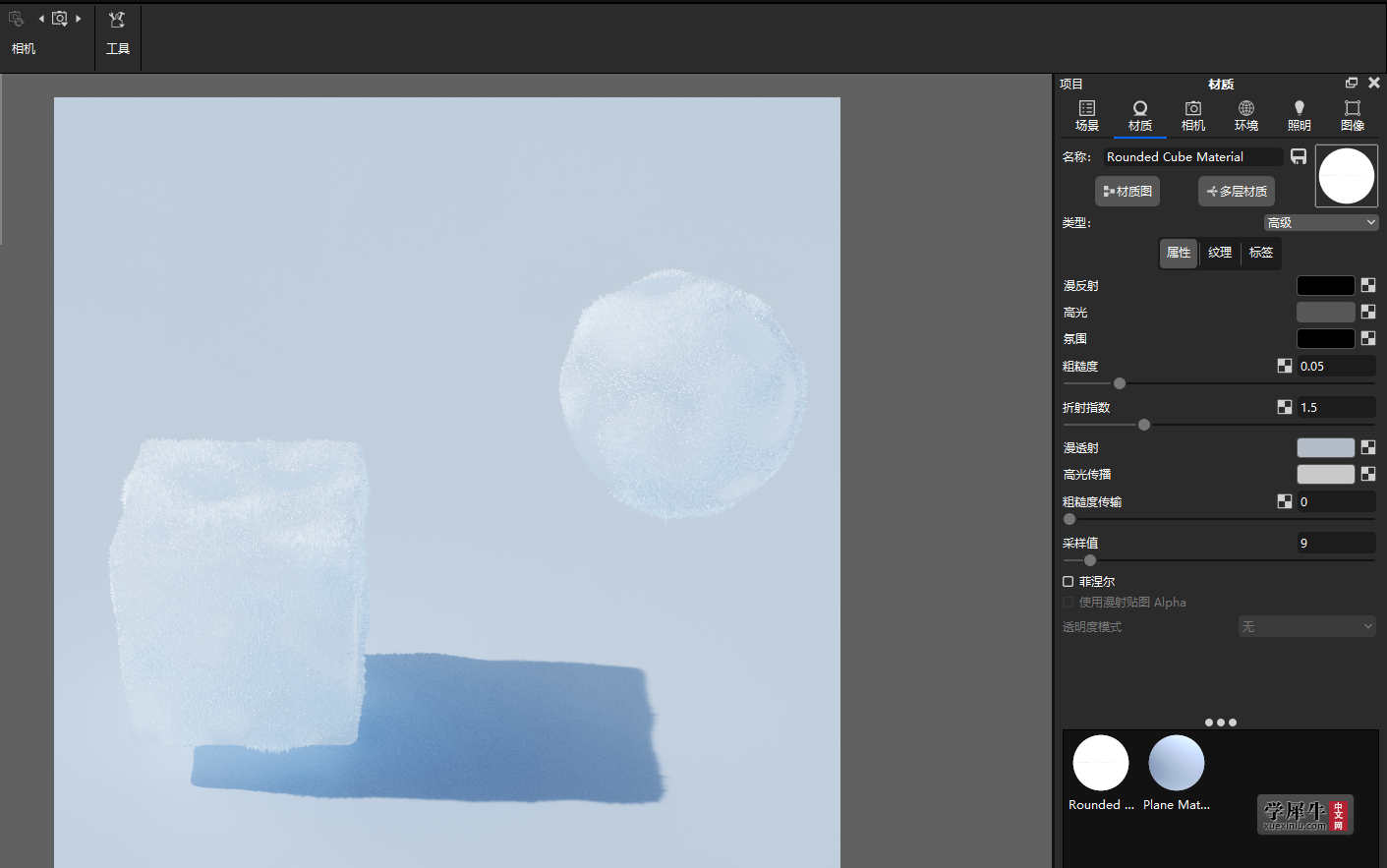This screenshot has width=1387, height=868.
Task: Click the 粗糙度 value field 0.05
Action: point(1336,366)
